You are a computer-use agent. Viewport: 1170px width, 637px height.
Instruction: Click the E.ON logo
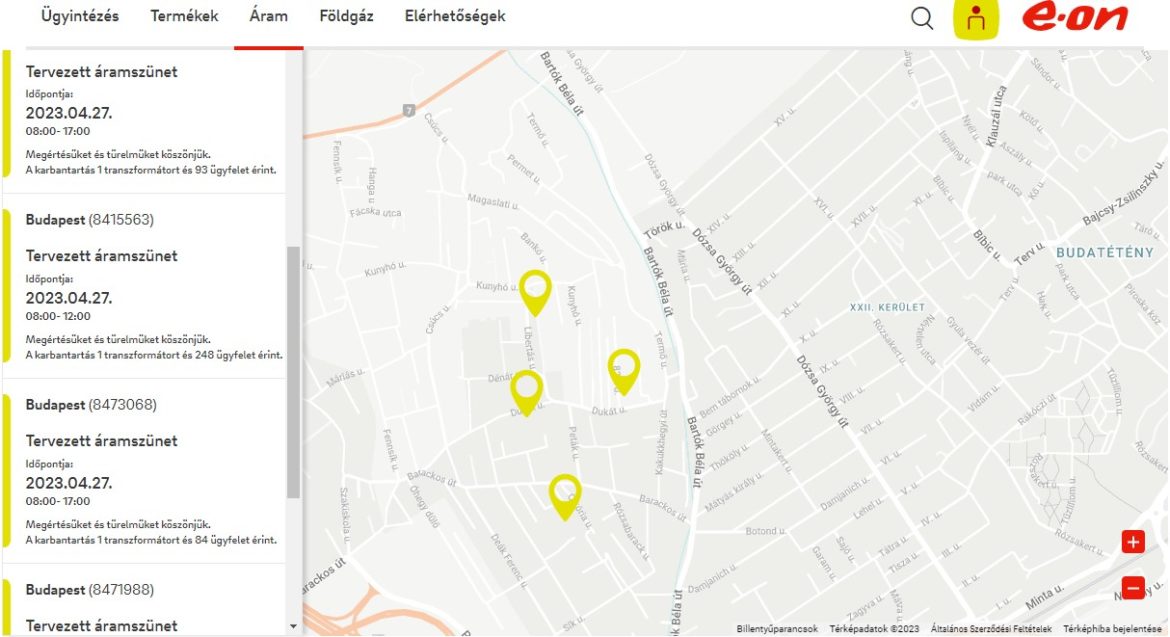tap(1074, 18)
